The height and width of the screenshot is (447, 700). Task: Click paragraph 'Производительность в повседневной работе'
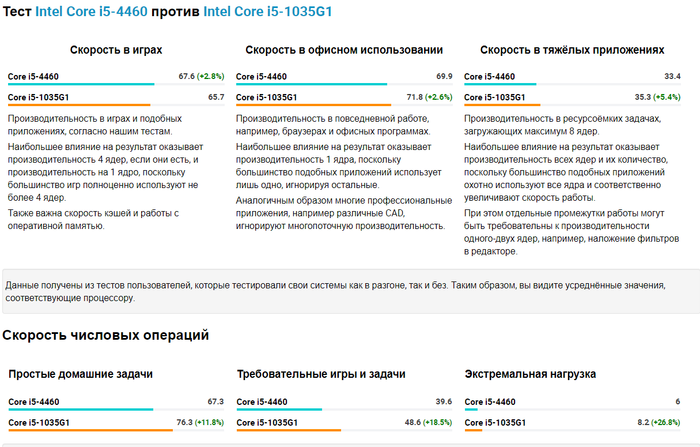click(x=333, y=125)
